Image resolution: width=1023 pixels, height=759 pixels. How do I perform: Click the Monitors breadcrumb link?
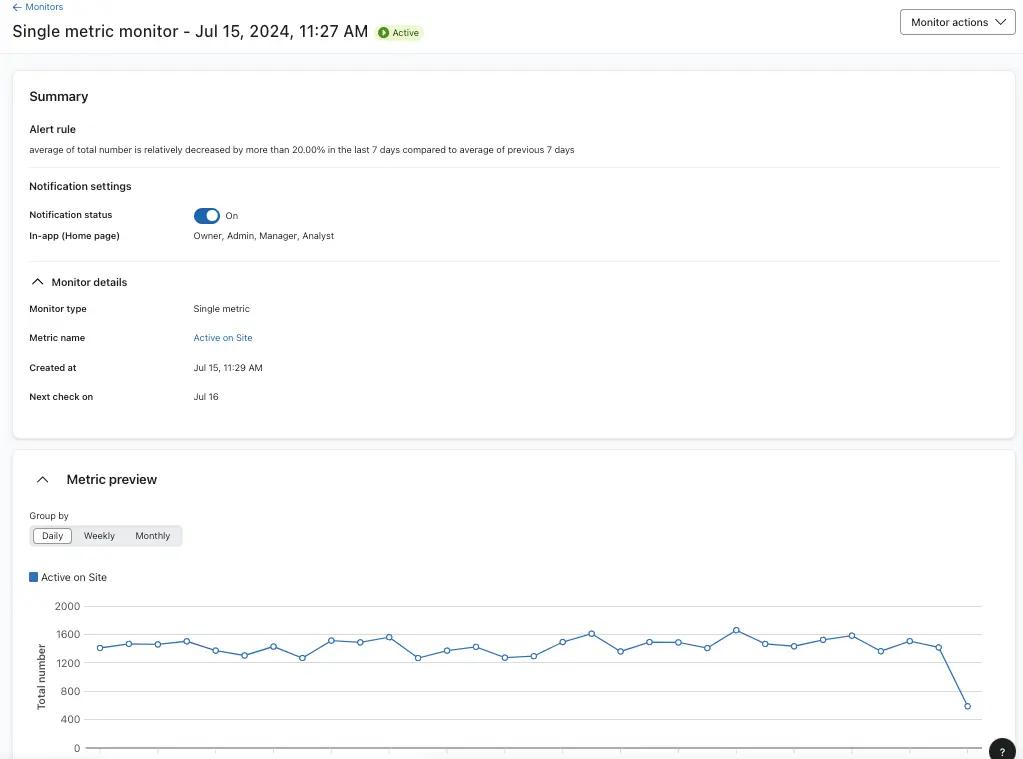tap(43, 6)
